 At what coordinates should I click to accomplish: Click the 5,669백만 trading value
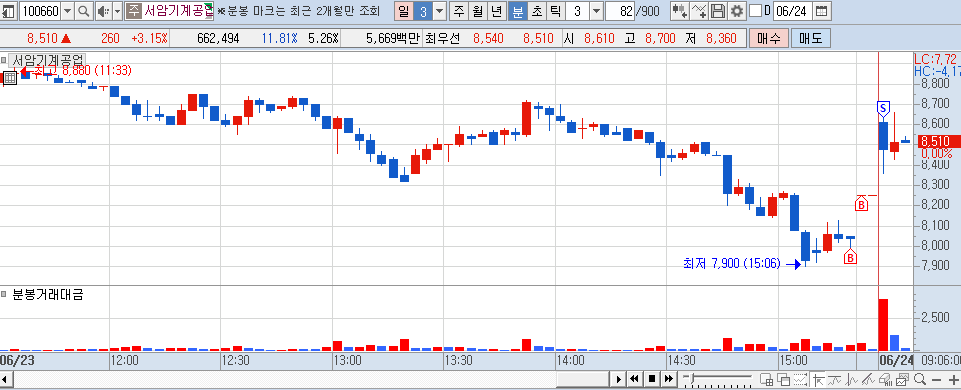click(392, 39)
